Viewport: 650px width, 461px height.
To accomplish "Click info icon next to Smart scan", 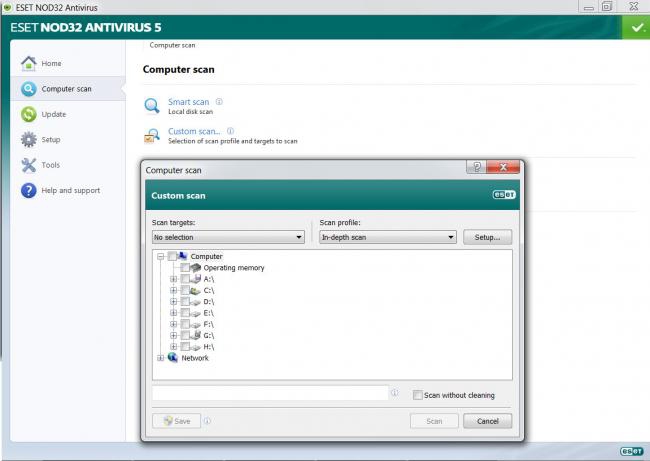I will pyautogui.click(x=219, y=102).
